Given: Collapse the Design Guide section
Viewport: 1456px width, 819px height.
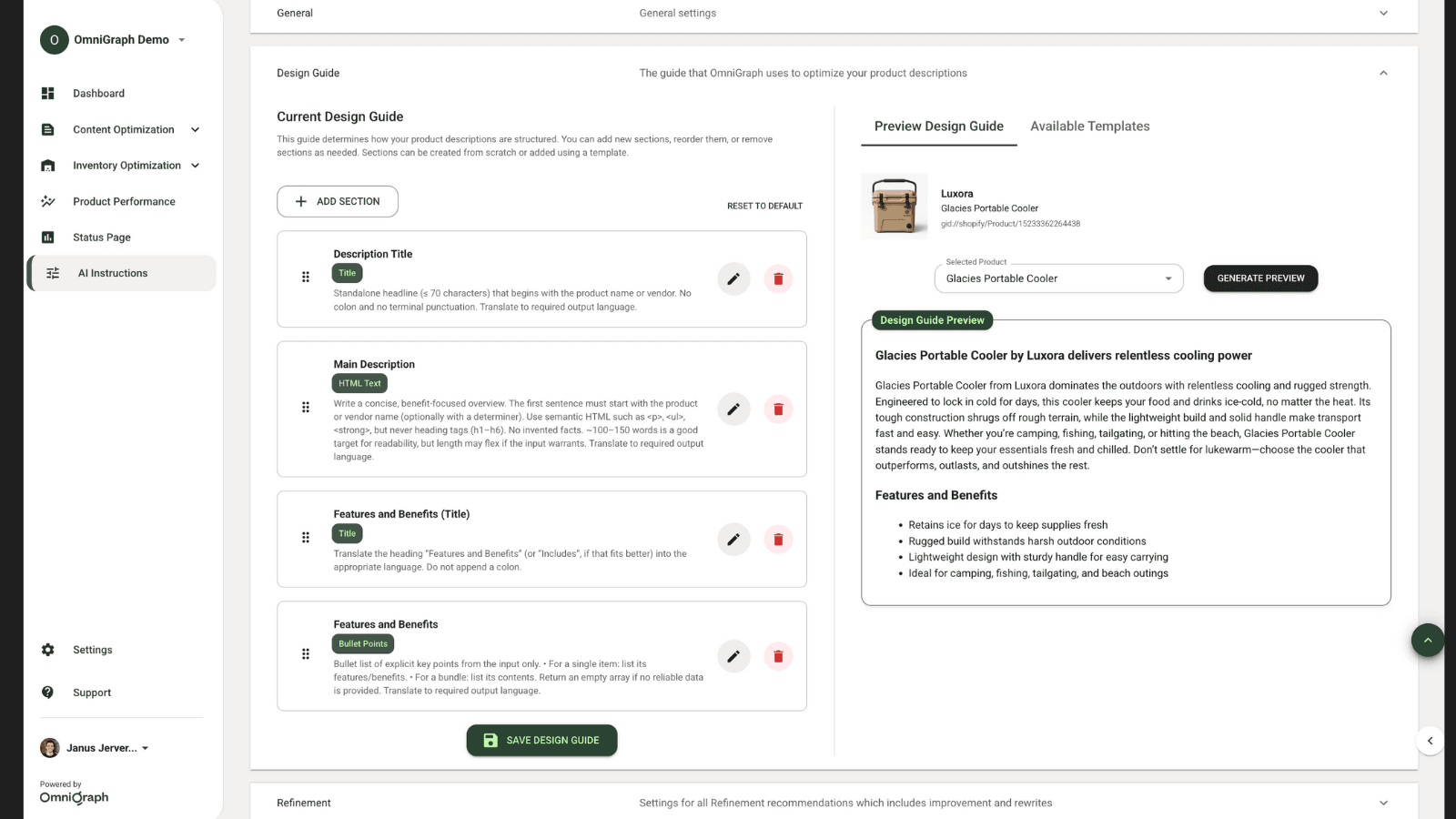Looking at the screenshot, I should tap(1383, 72).
